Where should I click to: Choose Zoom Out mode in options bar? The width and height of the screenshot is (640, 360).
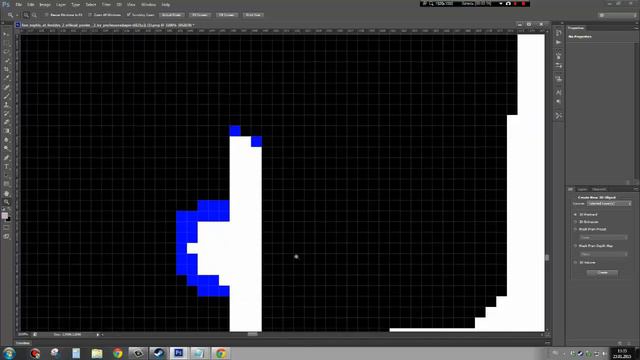(x=34, y=15)
